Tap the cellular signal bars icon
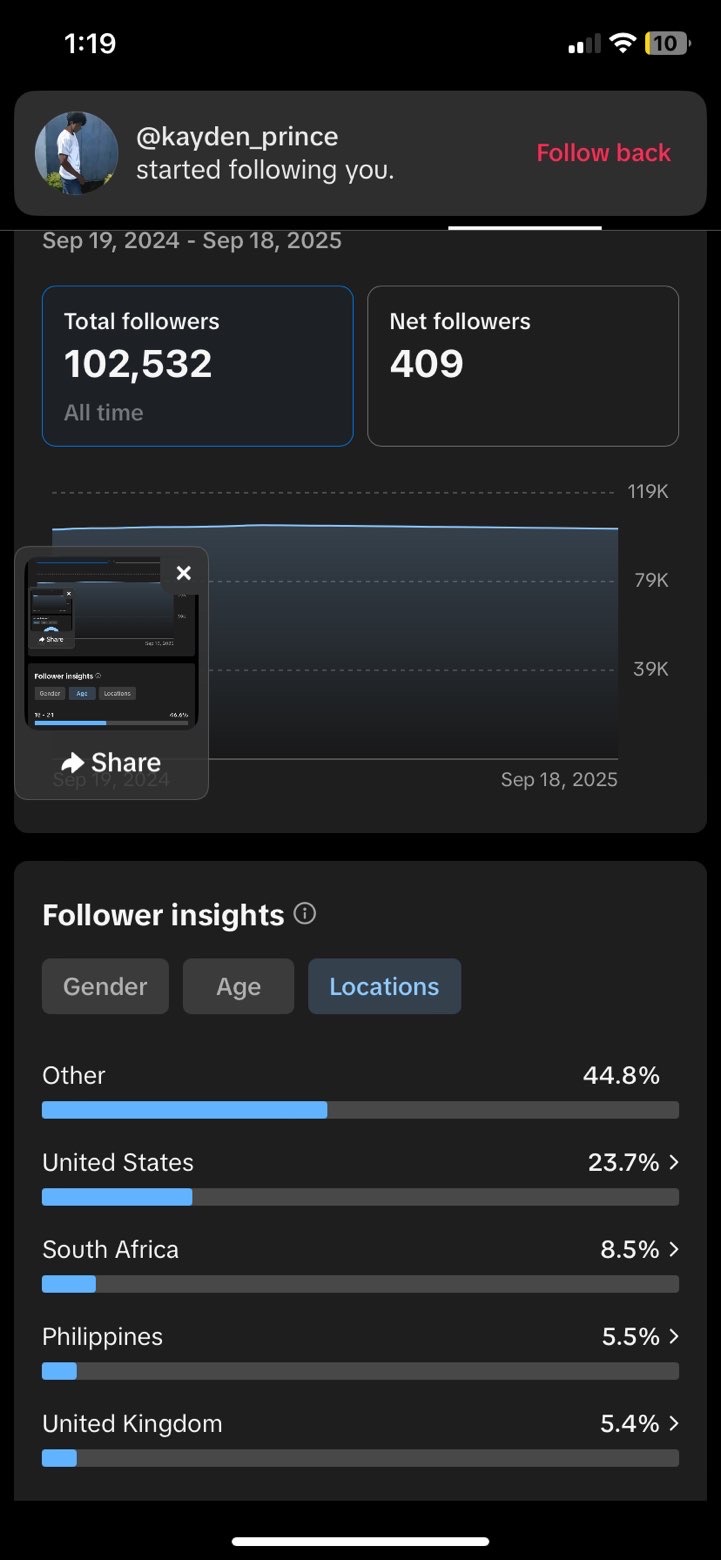 (584, 44)
